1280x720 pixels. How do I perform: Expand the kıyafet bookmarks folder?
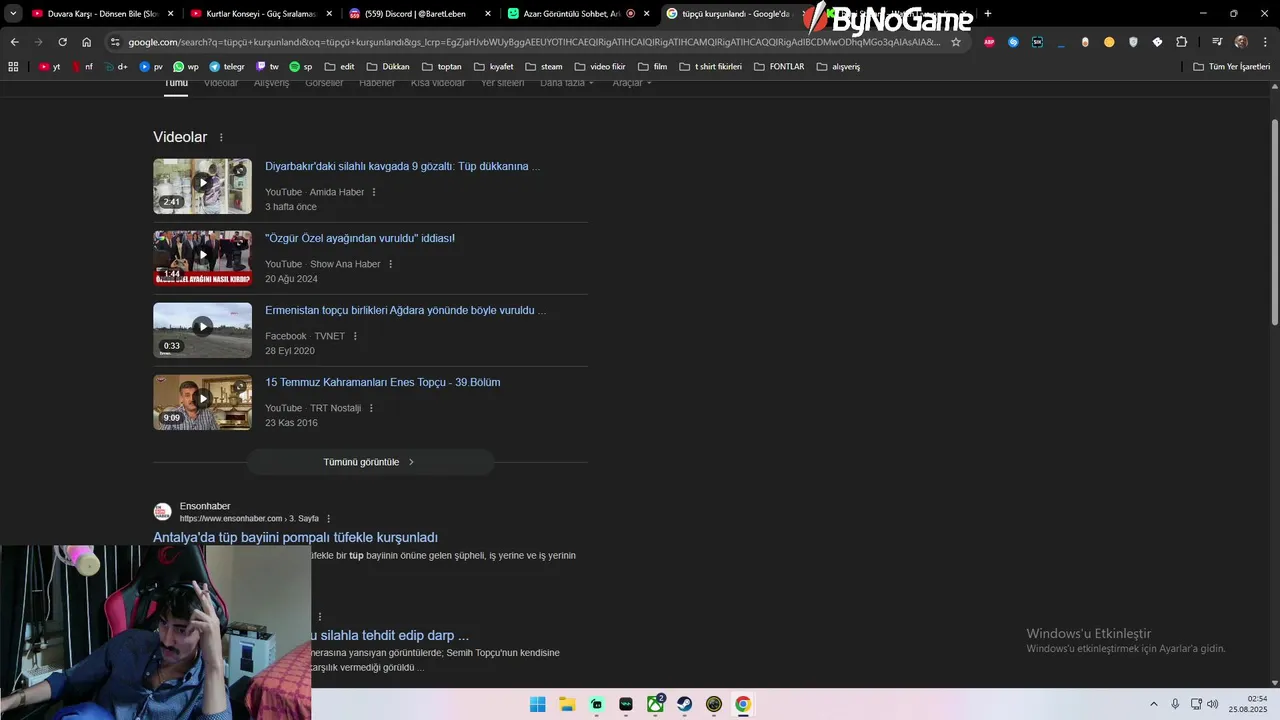pyautogui.click(x=493, y=67)
